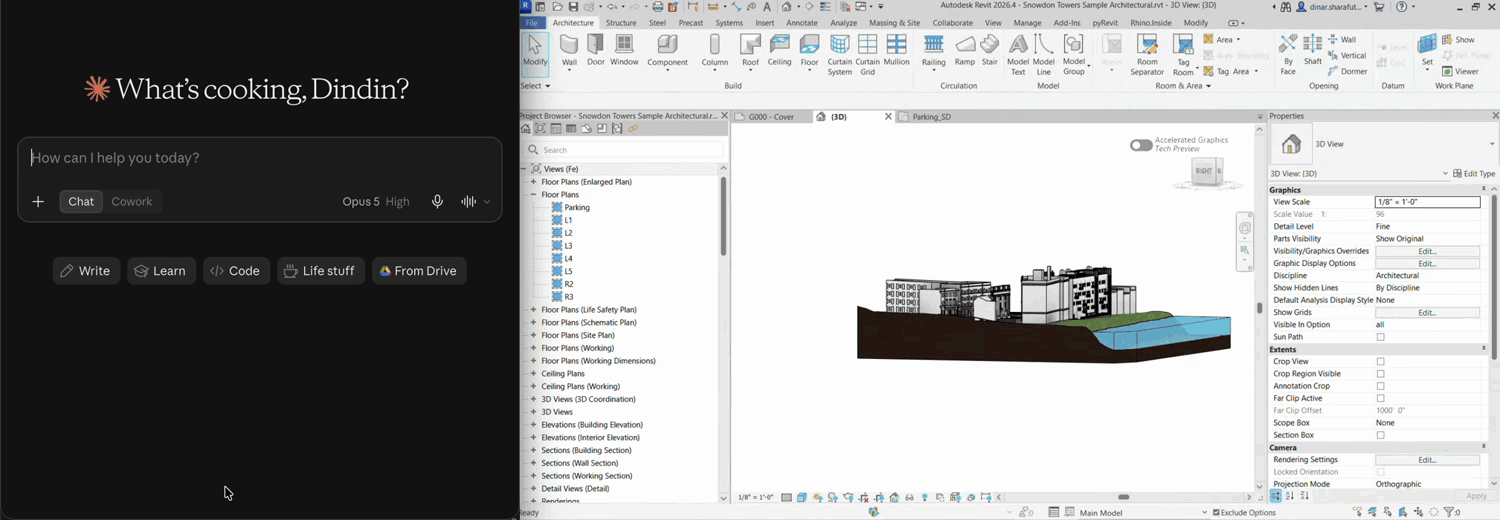Click the Tag Room tool
The image size is (1500, 520).
(1183, 54)
